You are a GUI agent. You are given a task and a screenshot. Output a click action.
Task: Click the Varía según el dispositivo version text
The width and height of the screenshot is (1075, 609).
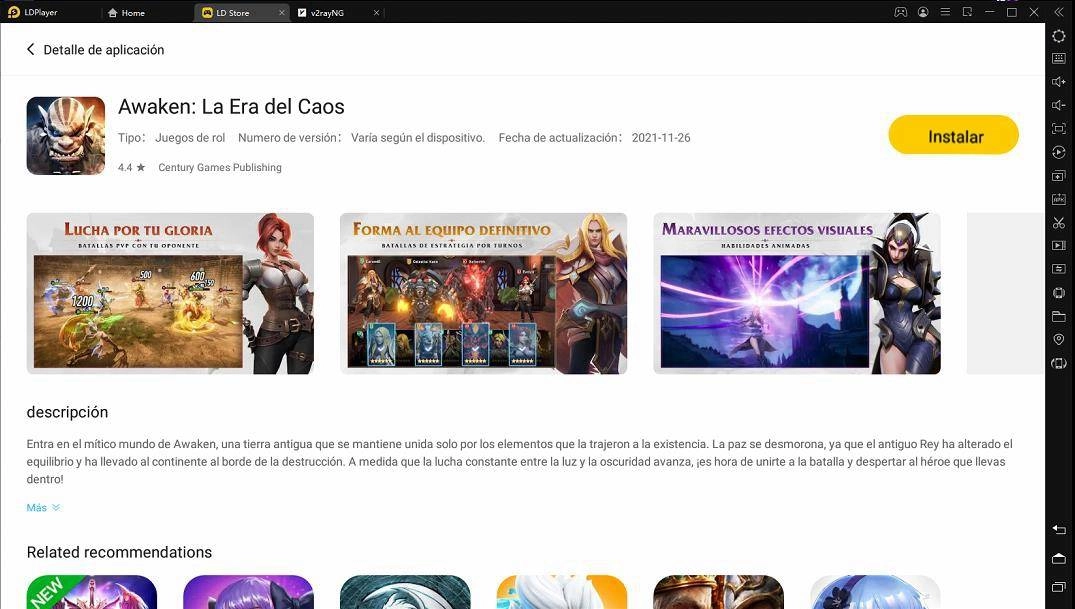click(418, 138)
